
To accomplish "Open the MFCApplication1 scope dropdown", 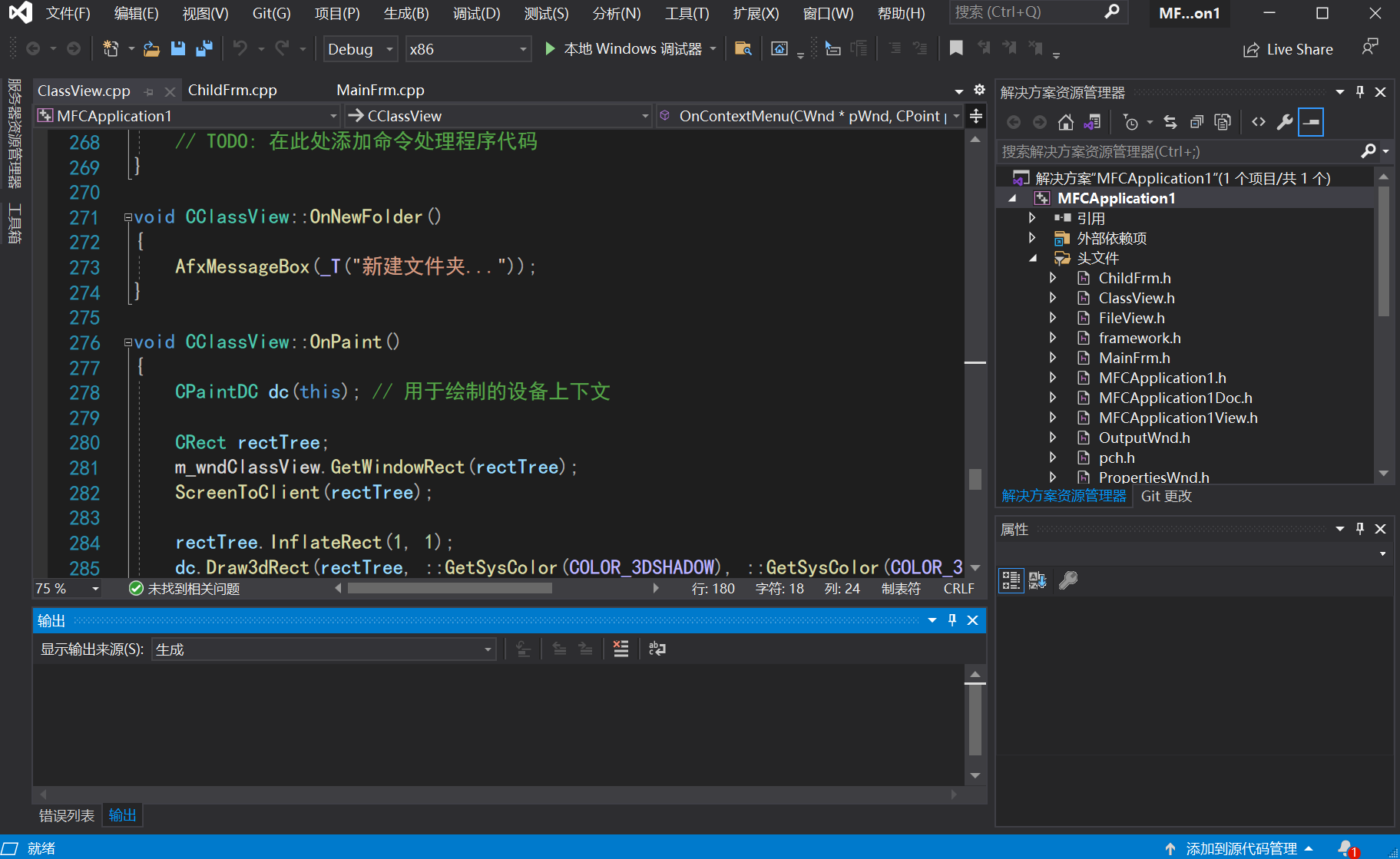I will click(x=188, y=116).
